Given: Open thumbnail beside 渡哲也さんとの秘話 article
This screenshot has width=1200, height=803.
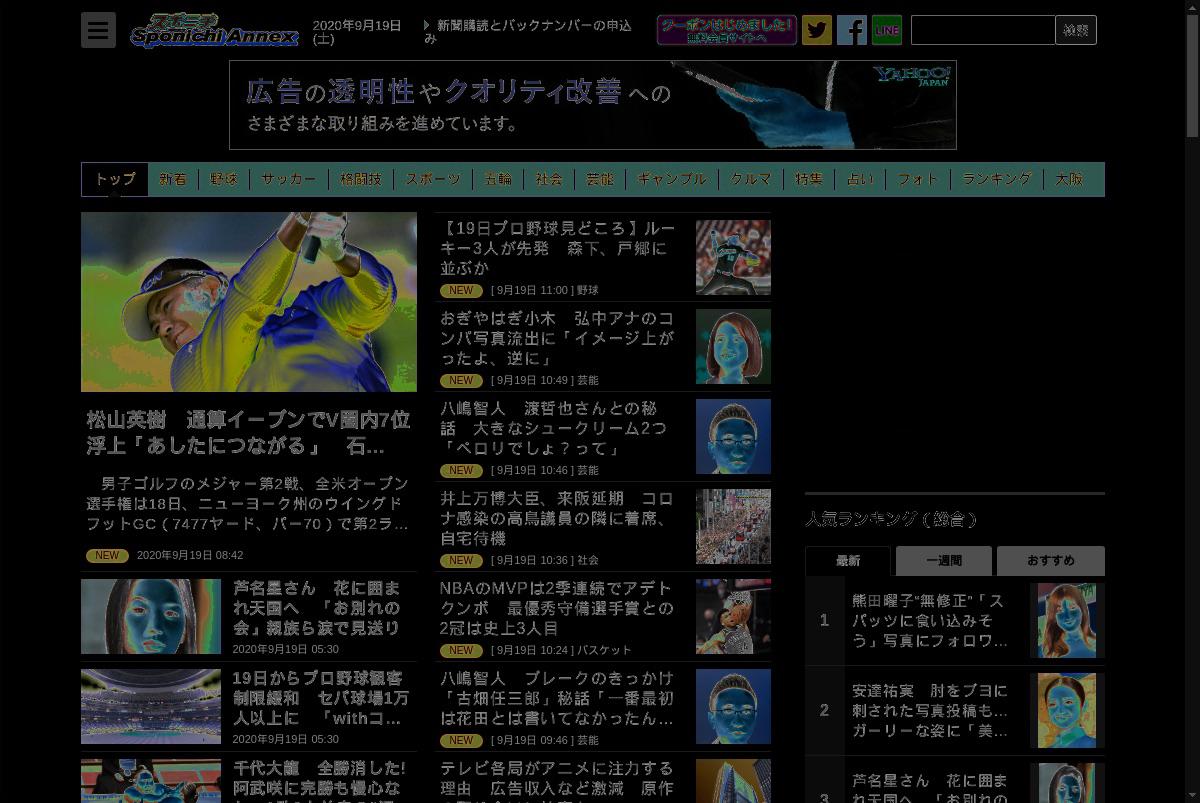Looking at the screenshot, I should tap(733, 437).
